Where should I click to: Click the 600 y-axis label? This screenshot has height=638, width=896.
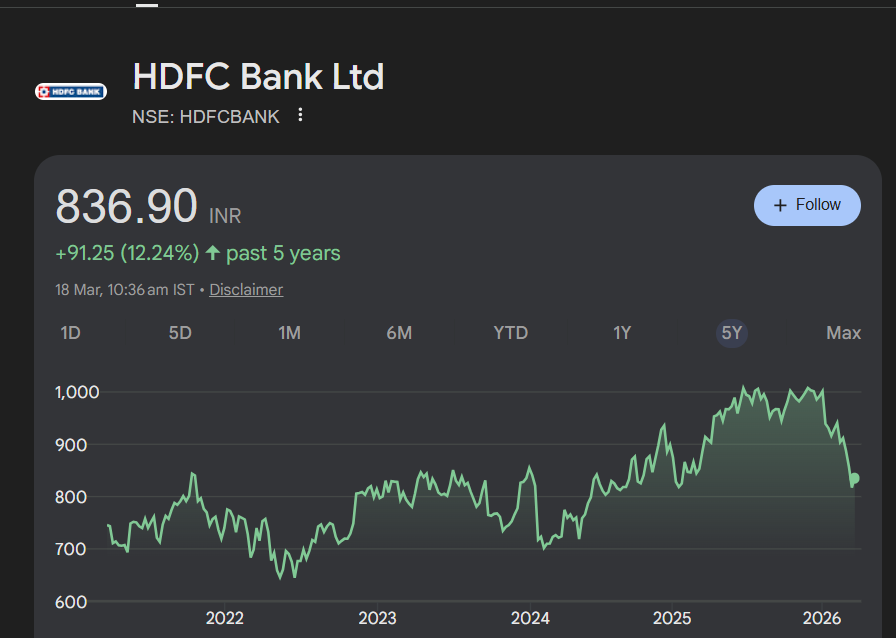(x=71, y=602)
